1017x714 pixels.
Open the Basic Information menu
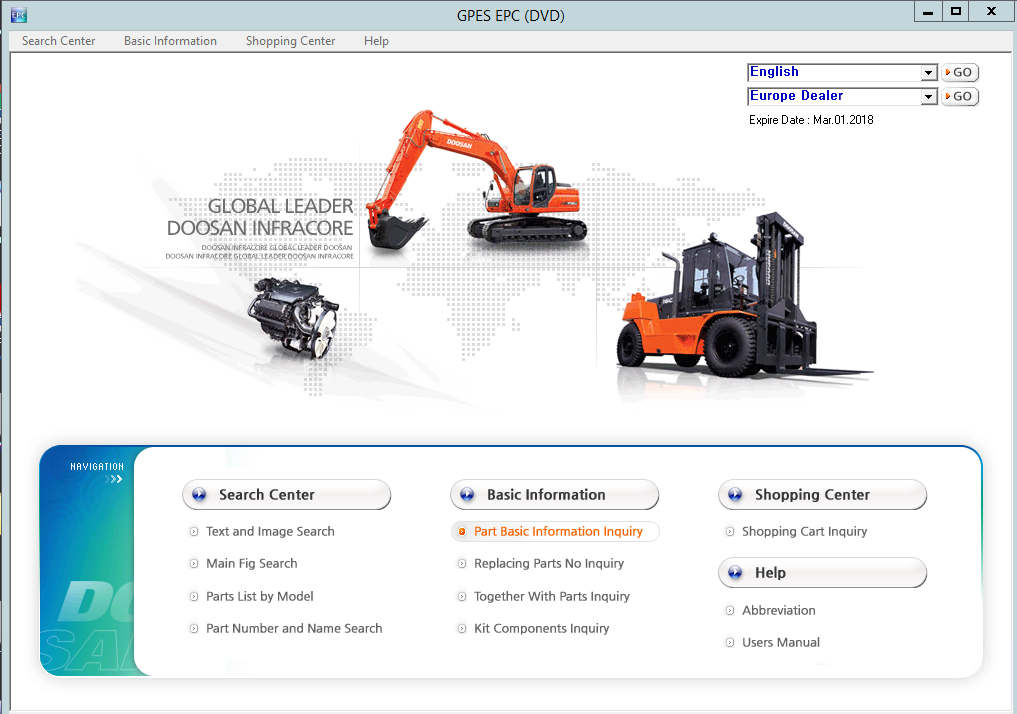[x=170, y=41]
